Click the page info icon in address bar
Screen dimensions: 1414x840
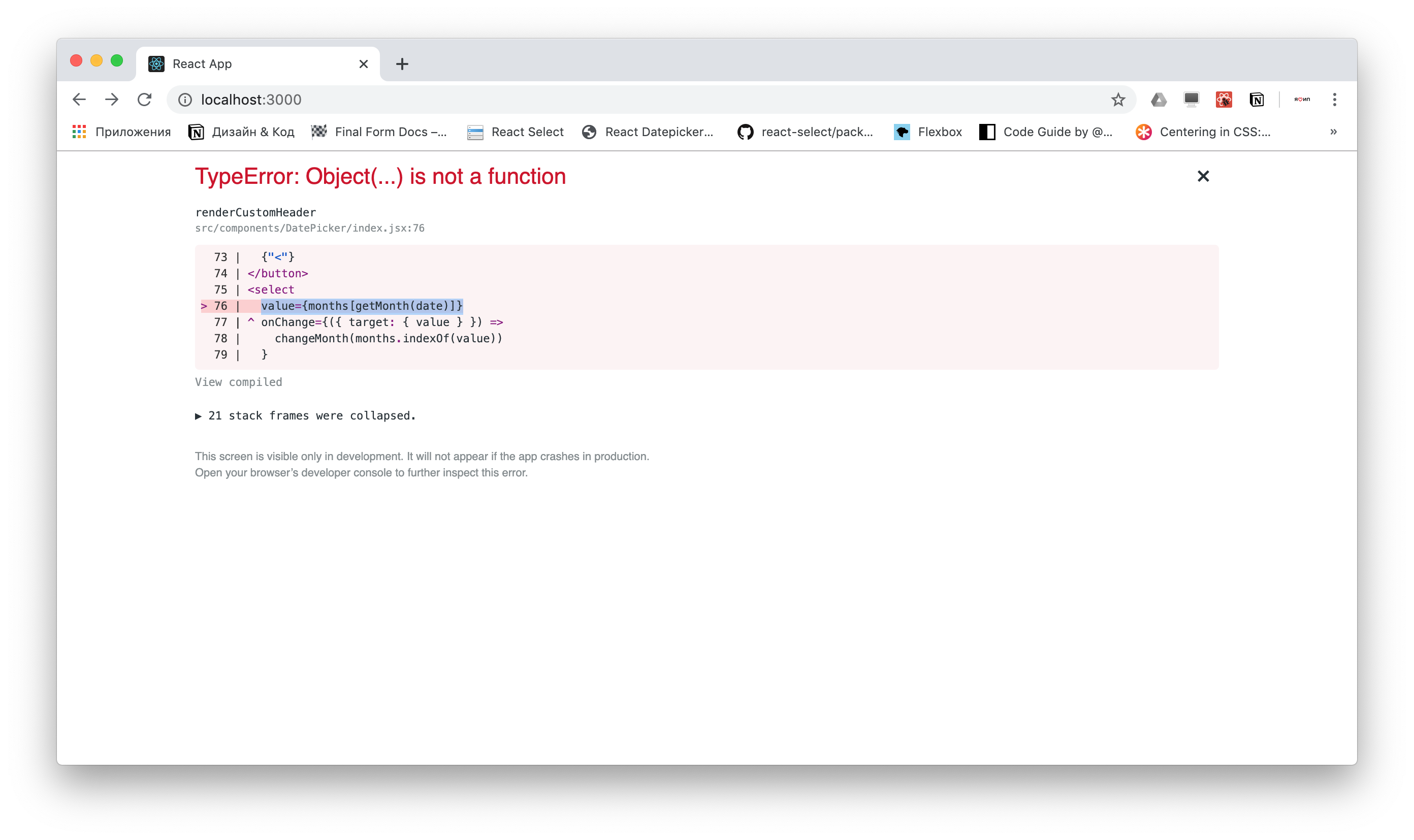[x=184, y=100]
